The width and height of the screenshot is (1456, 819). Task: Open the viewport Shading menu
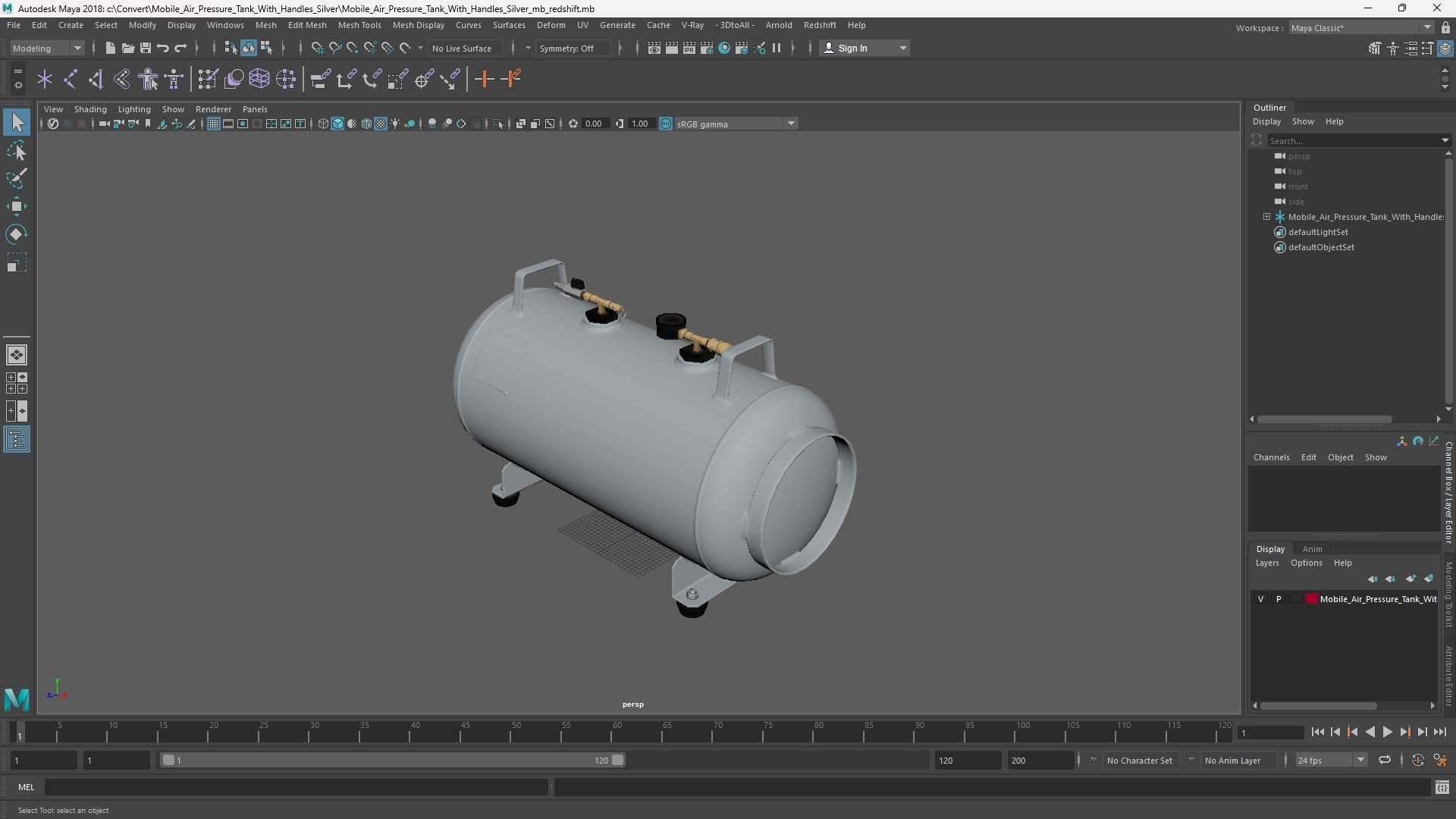[90, 109]
